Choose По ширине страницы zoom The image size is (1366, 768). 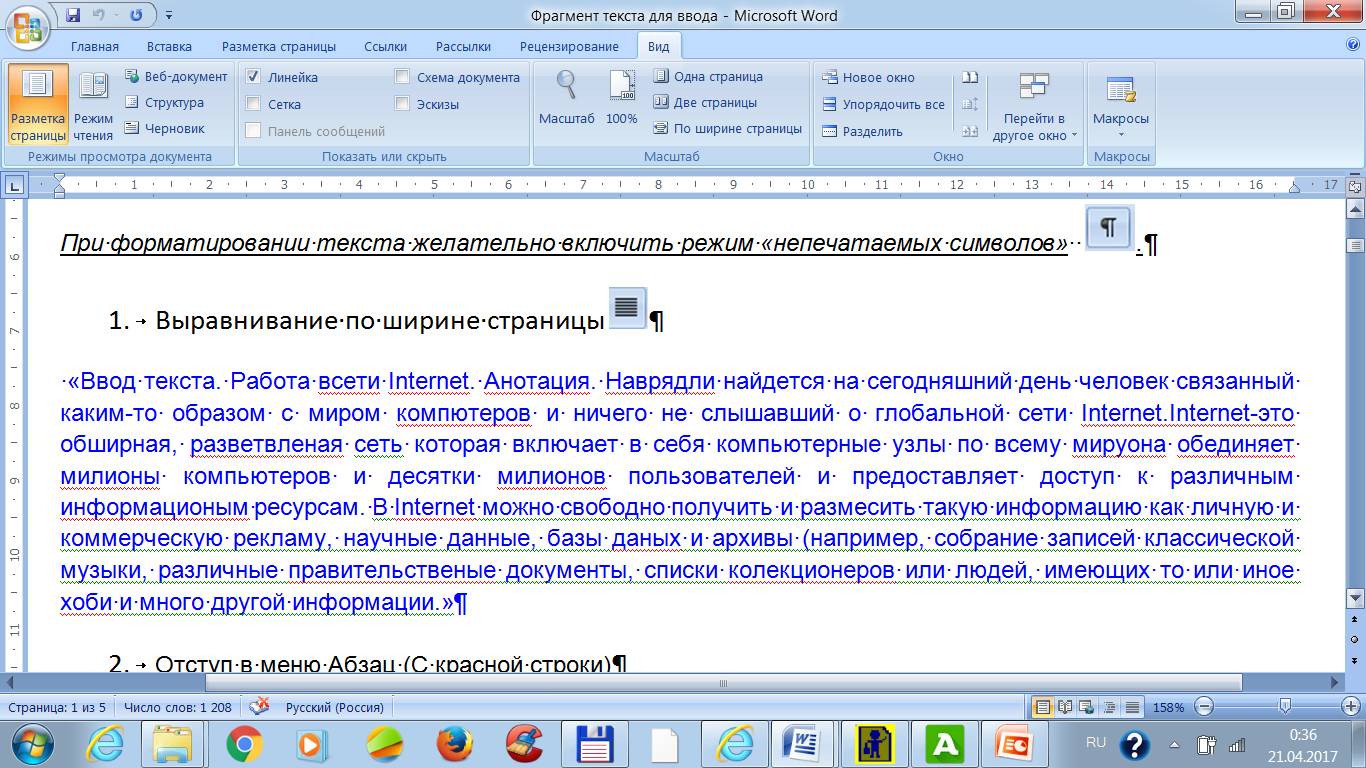(727, 128)
